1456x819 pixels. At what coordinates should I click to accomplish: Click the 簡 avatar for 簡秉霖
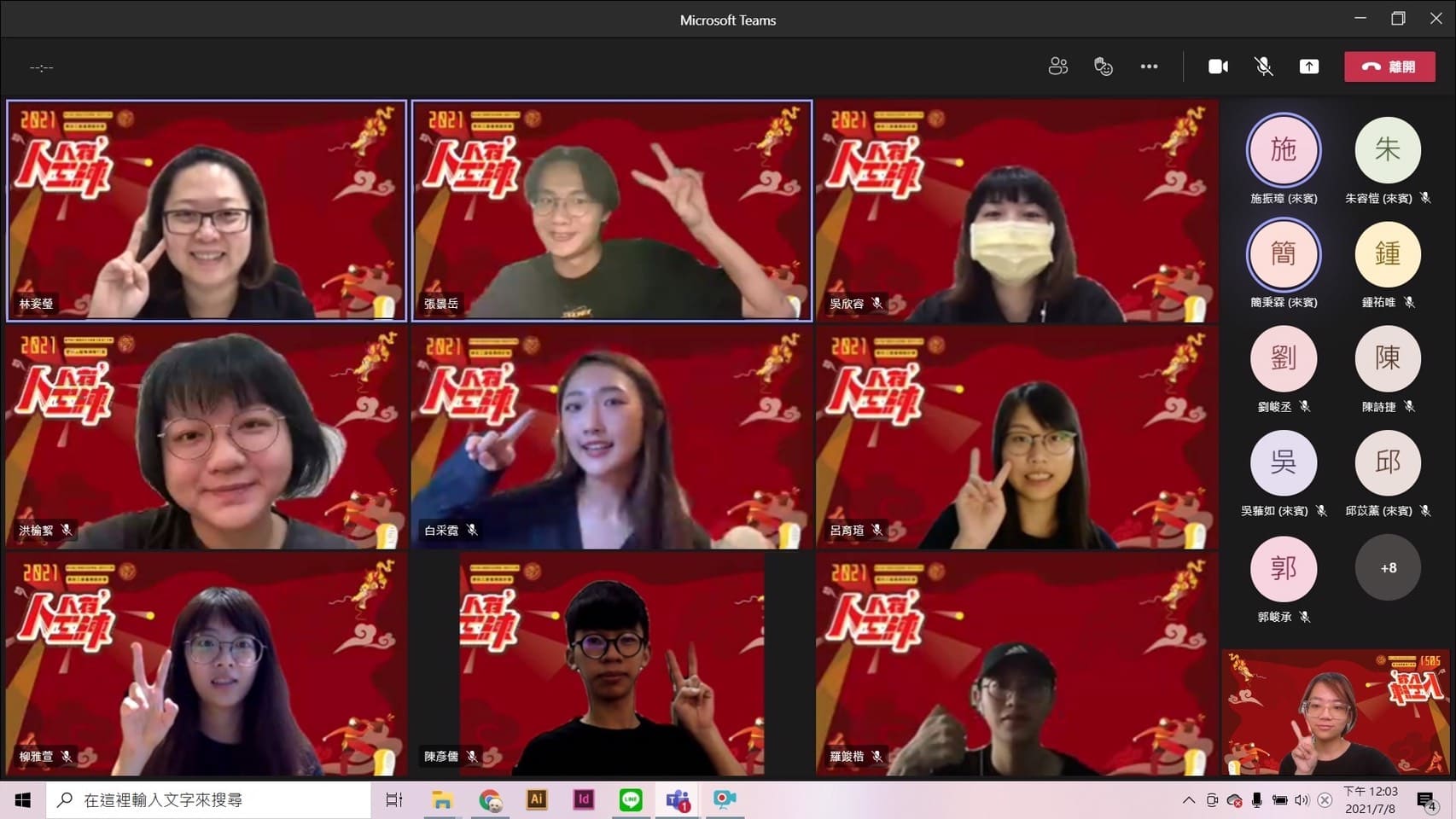pos(1284,254)
